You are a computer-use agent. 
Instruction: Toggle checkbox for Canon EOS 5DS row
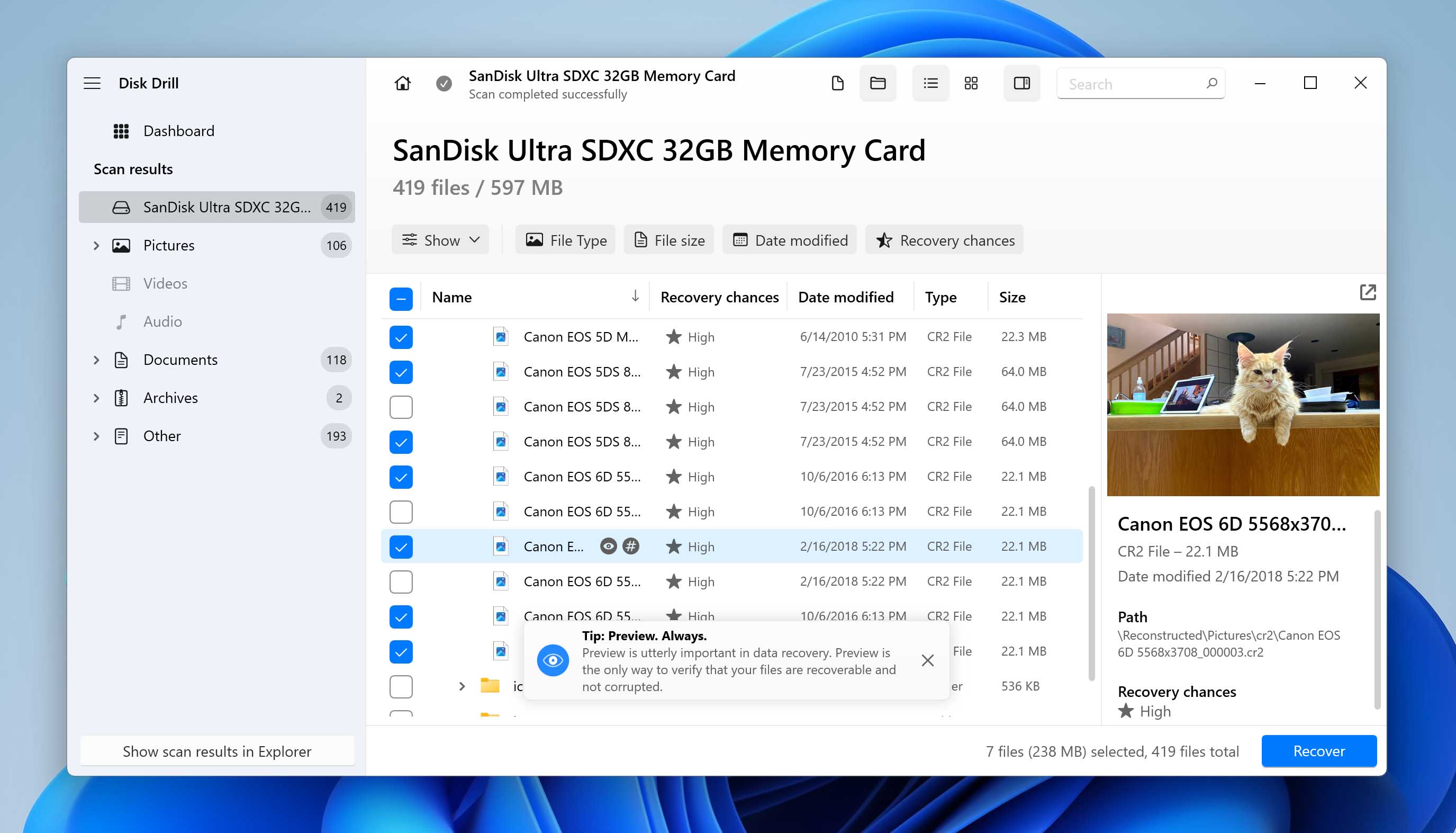[400, 372]
